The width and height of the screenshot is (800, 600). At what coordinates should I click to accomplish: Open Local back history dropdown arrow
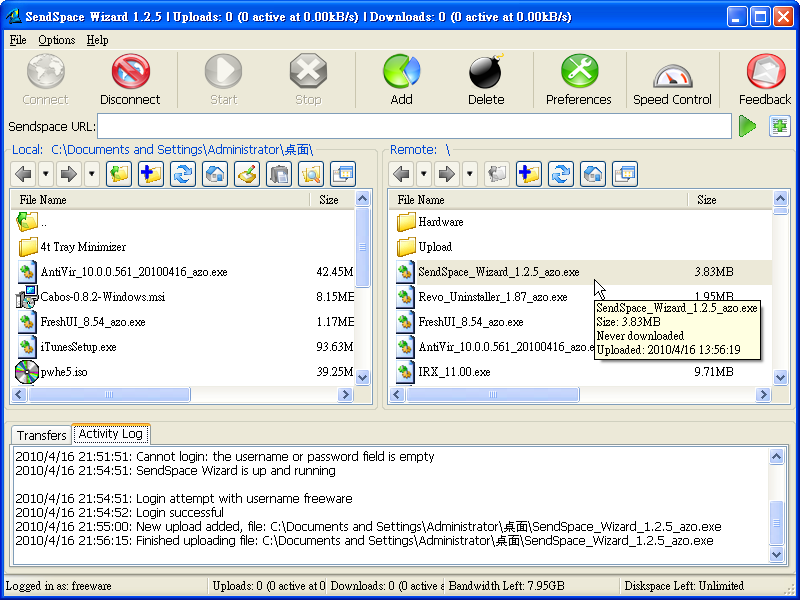coord(45,174)
